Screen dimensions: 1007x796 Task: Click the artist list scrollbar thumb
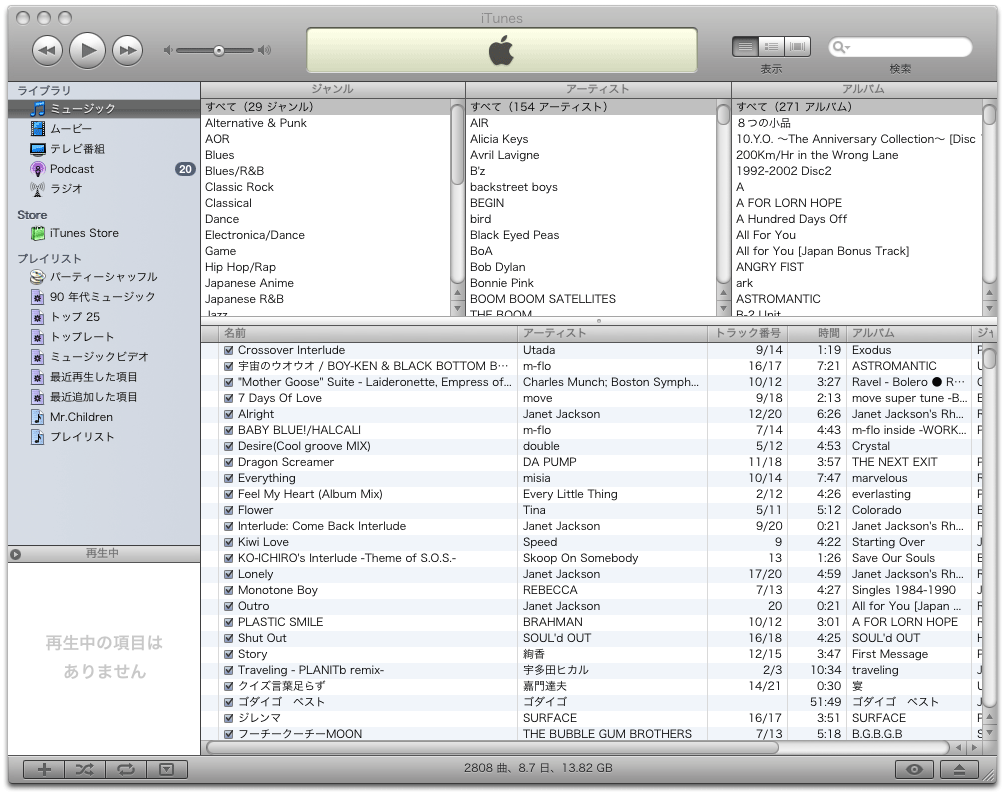click(723, 114)
